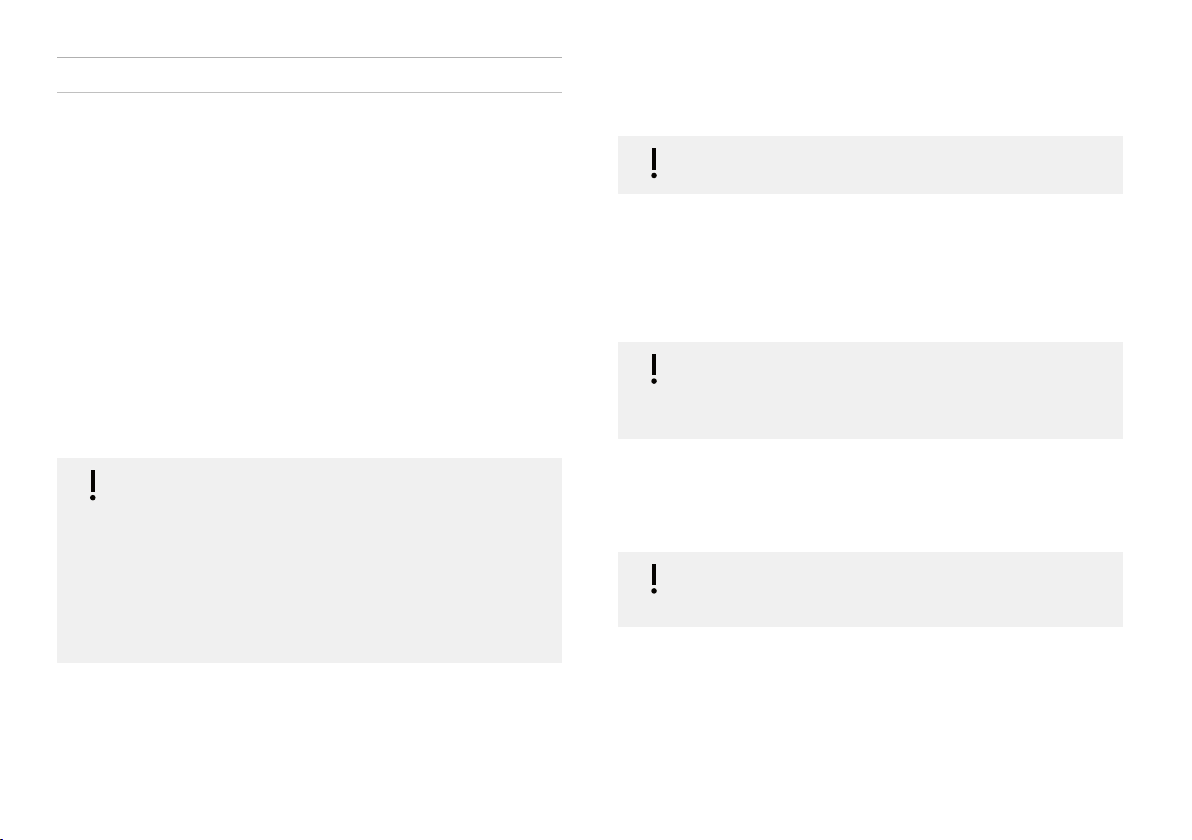Select the exclamation icon in the middle right-column notice

654,369
